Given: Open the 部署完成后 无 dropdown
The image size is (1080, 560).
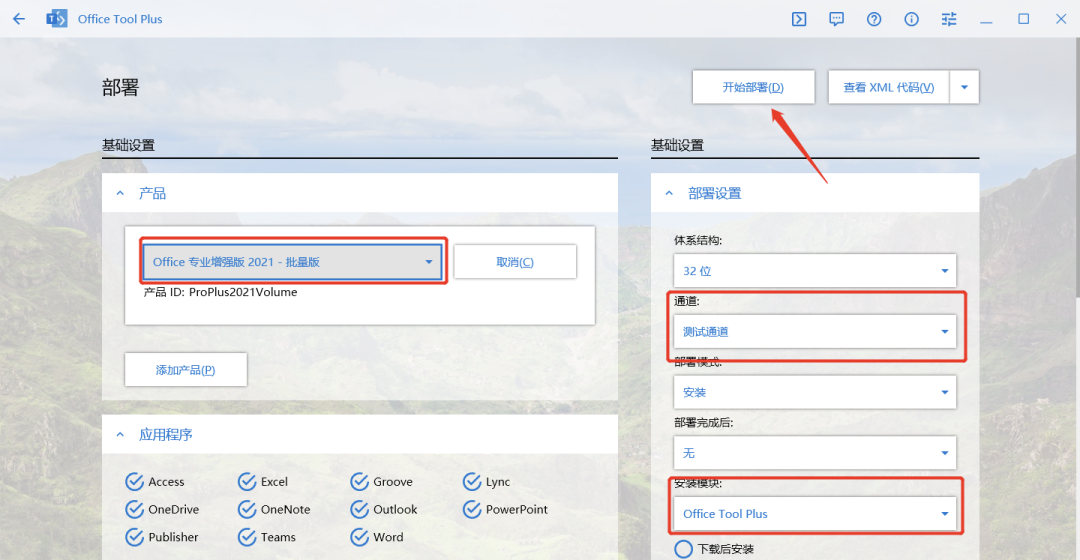Looking at the screenshot, I should point(815,453).
